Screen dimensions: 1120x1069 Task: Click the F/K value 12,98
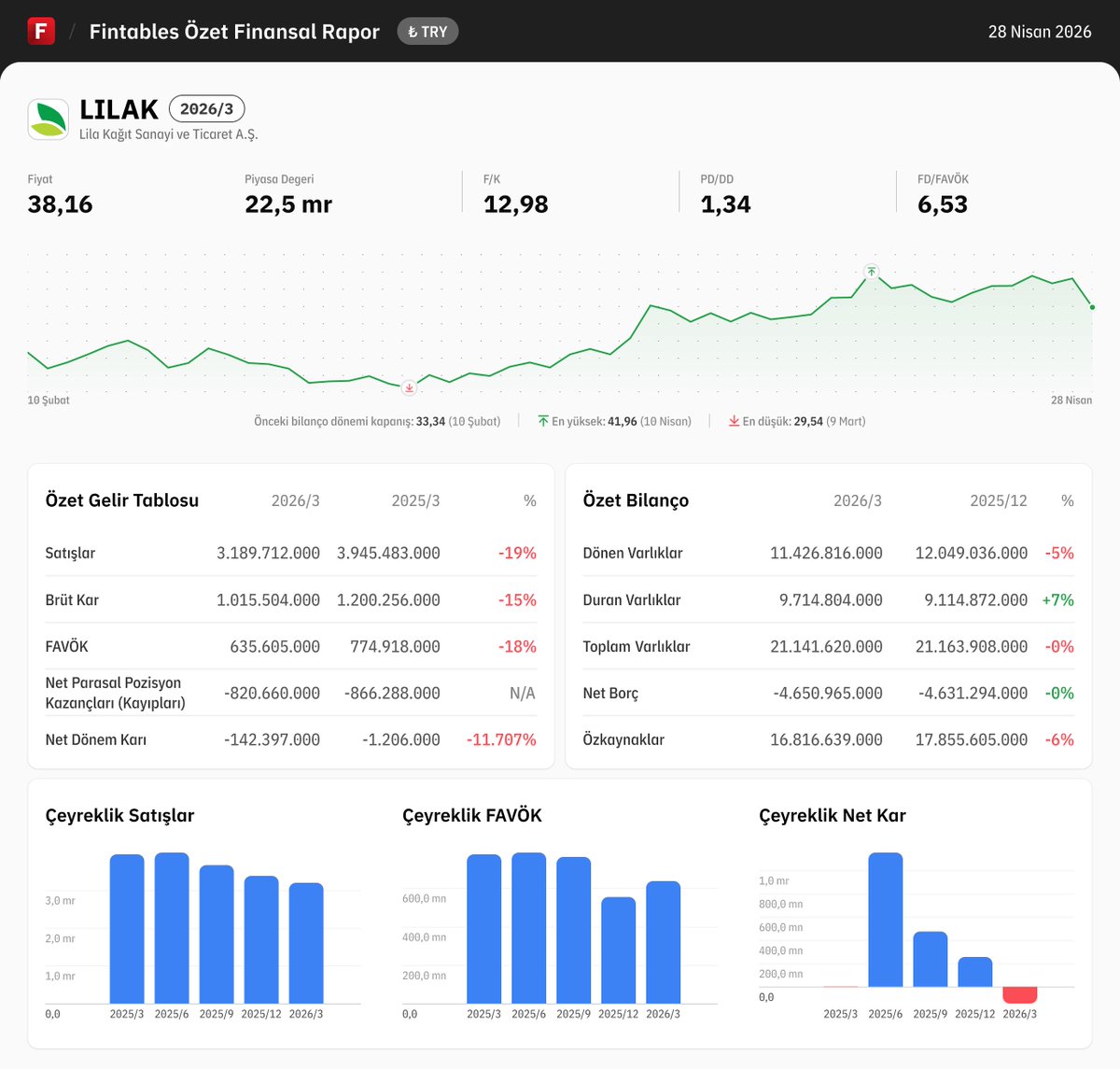[x=515, y=204]
